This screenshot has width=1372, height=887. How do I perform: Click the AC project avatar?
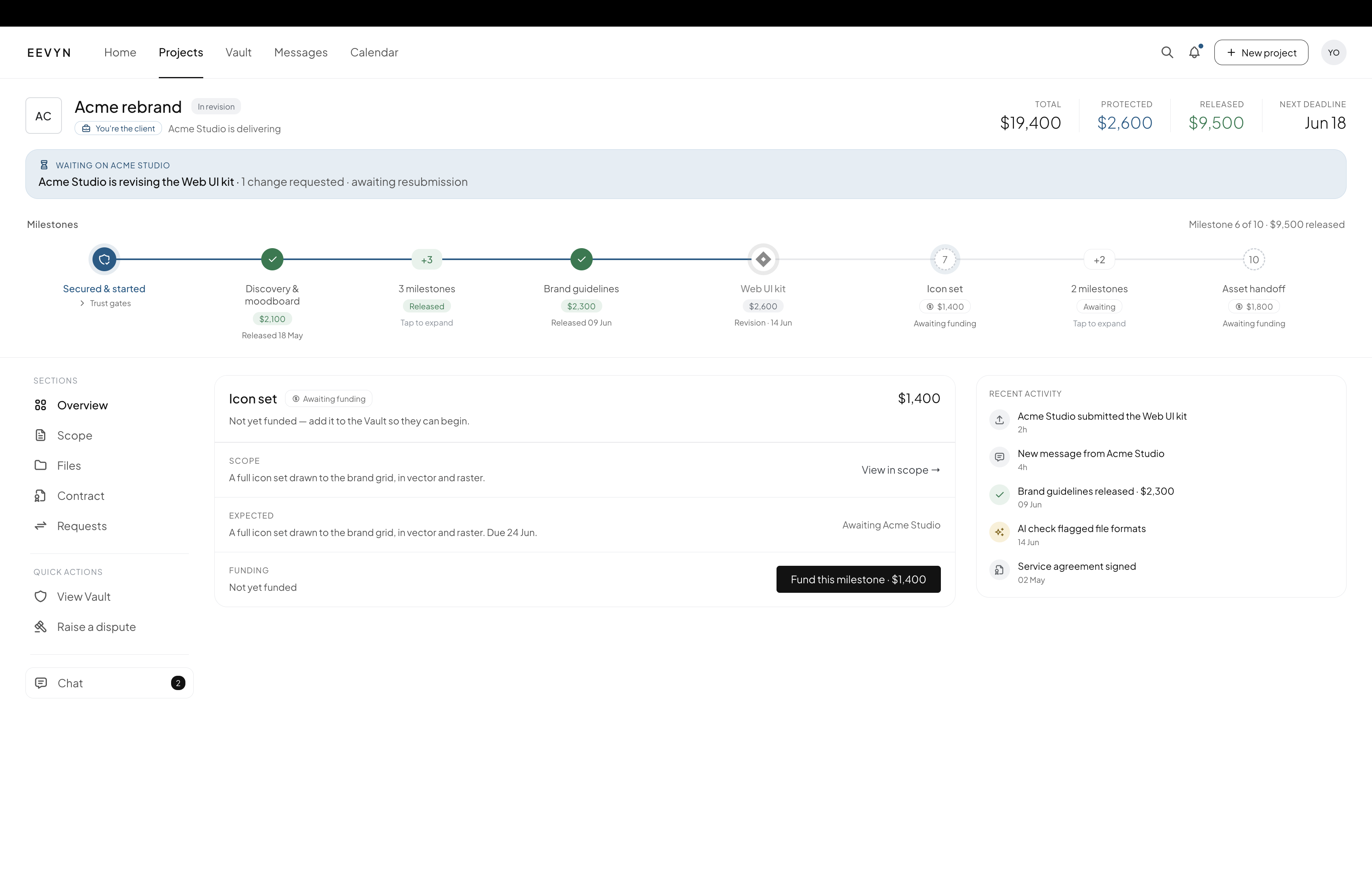click(x=44, y=116)
